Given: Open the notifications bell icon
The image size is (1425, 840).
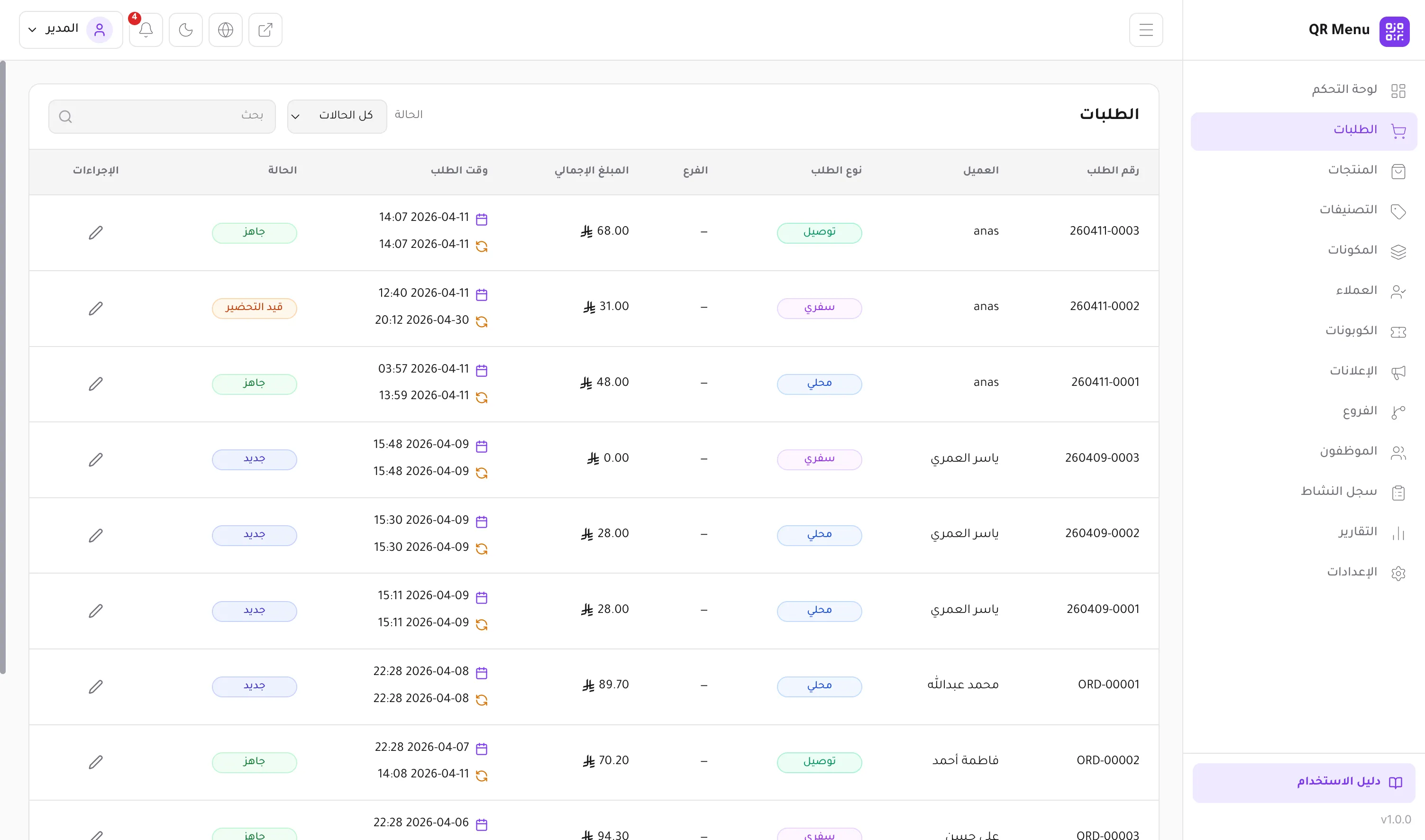Looking at the screenshot, I should click(146, 30).
